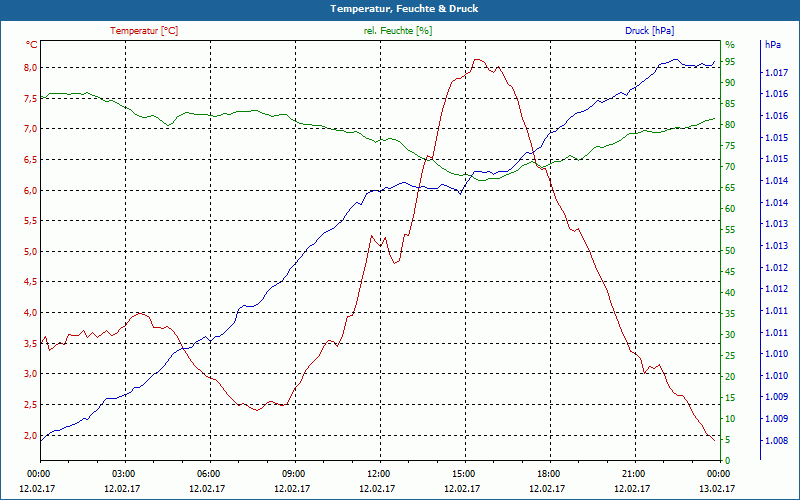Select the green "rel. Feuchte [%]" legend label
This screenshot has width=800, height=500.
pyautogui.click(x=398, y=31)
